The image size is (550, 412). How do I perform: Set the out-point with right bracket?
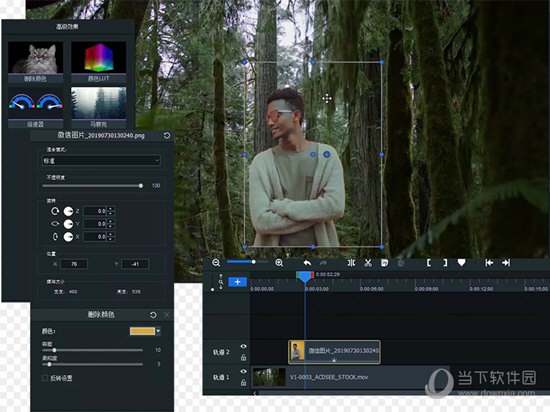[445, 263]
